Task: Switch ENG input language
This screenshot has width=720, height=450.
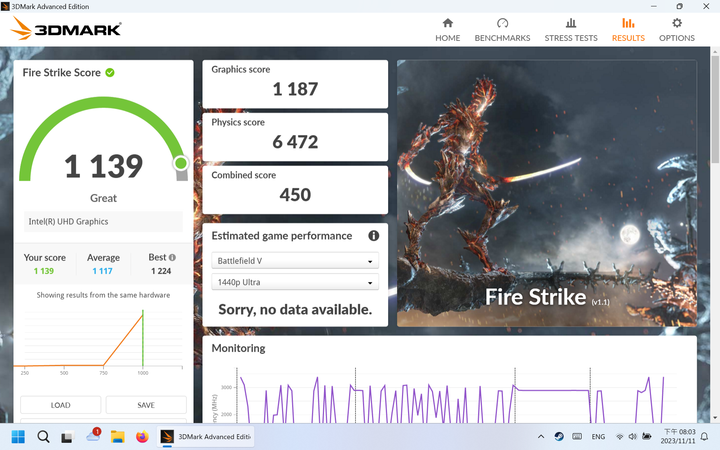Action: pyautogui.click(x=598, y=437)
